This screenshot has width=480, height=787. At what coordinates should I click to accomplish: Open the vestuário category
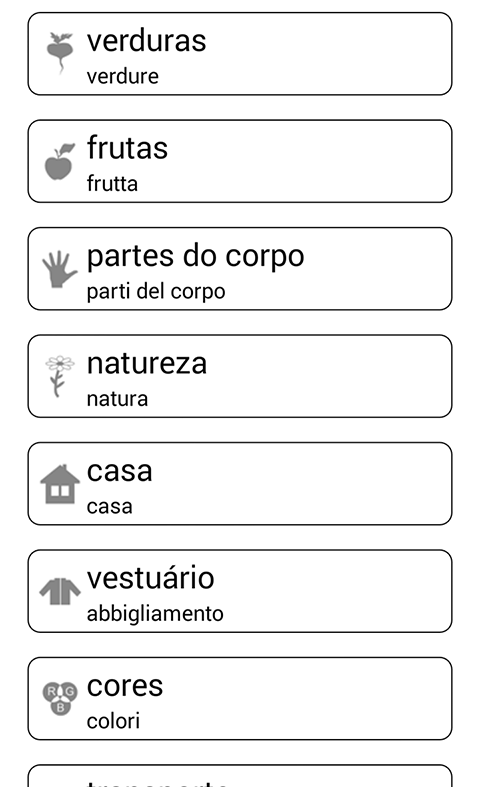[240, 591]
